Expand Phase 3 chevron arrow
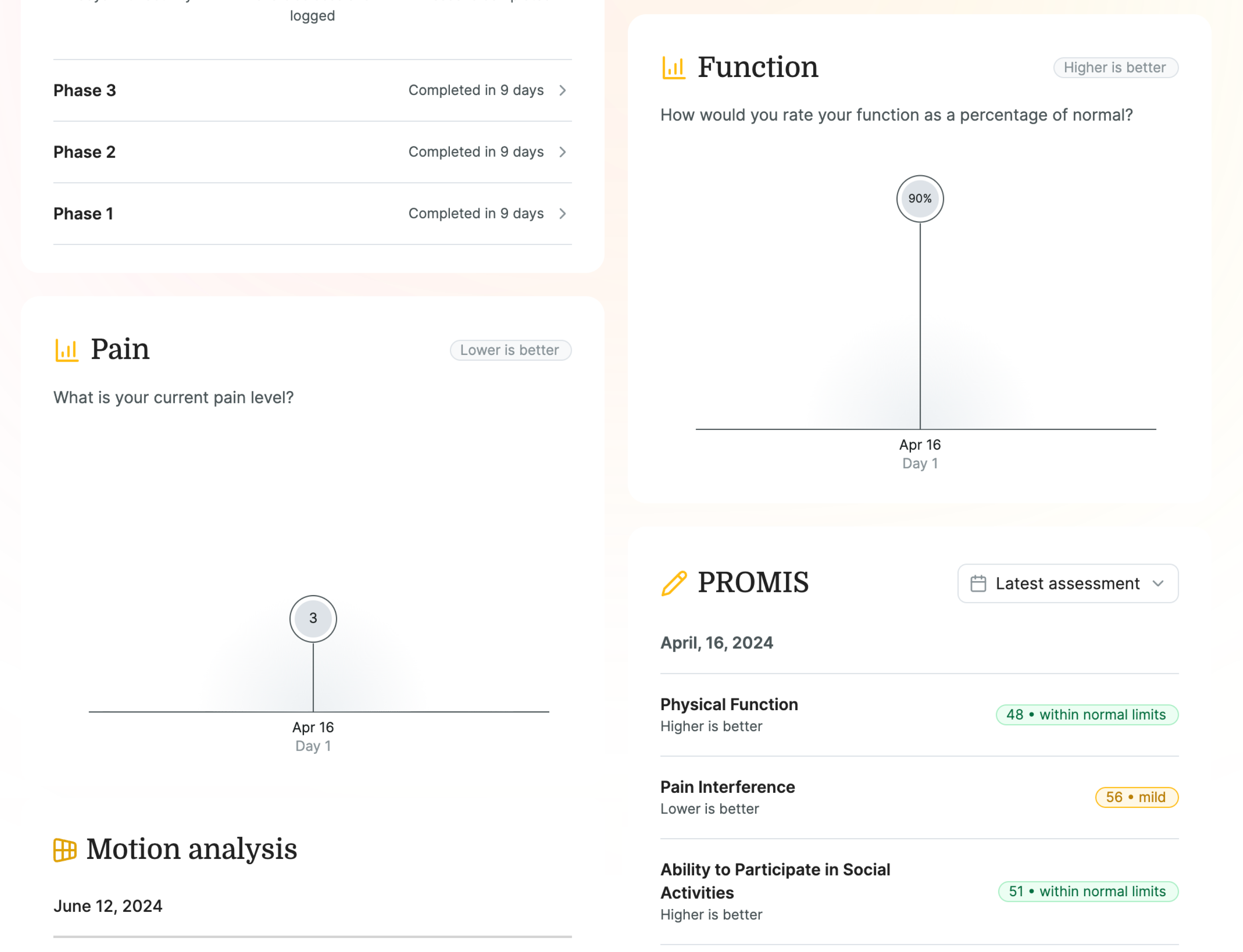The height and width of the screenshot is (952, 1243). pyautogui.click(x=563, y=90)
